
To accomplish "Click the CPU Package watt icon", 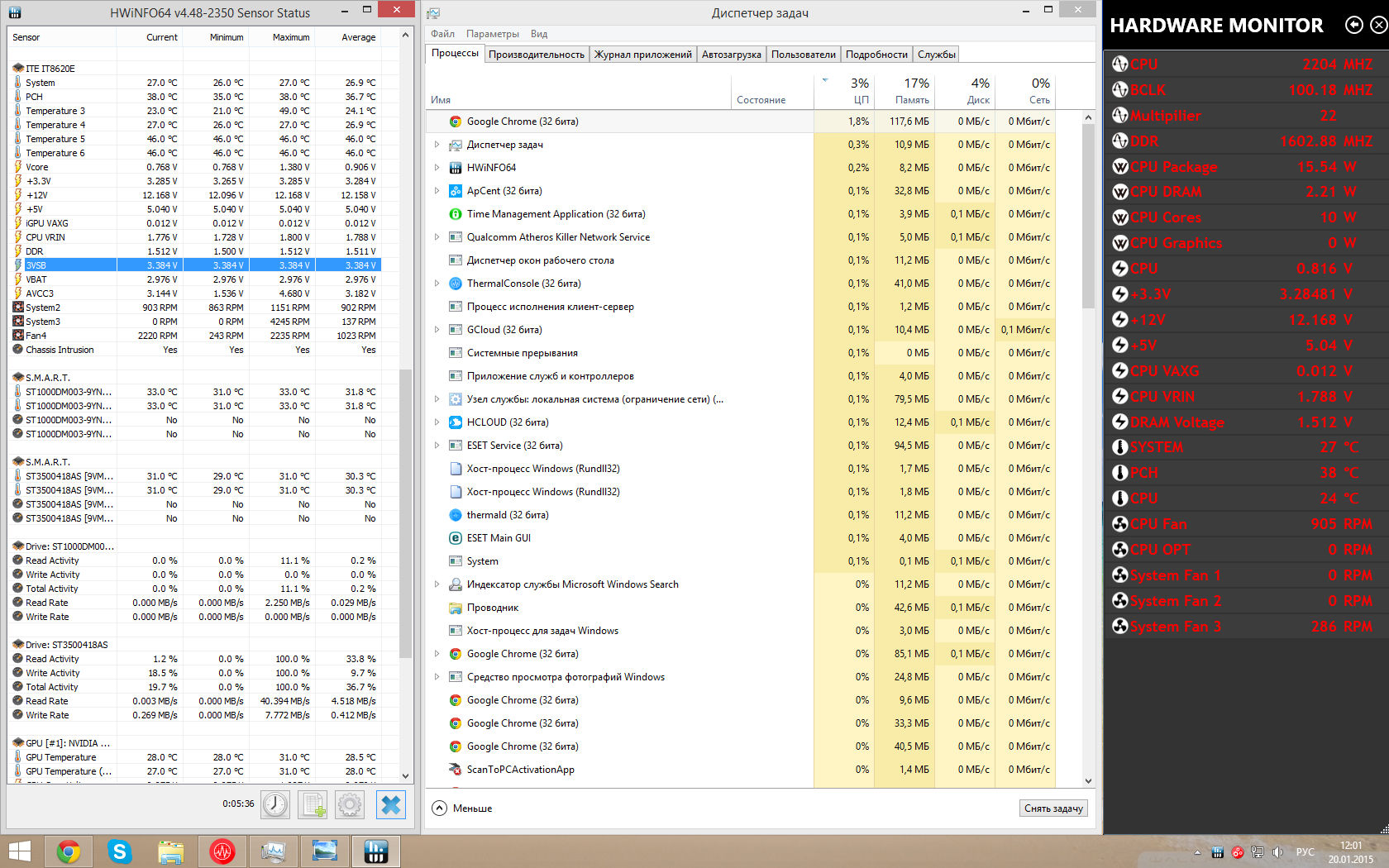I will click(x=1120, y=166).
